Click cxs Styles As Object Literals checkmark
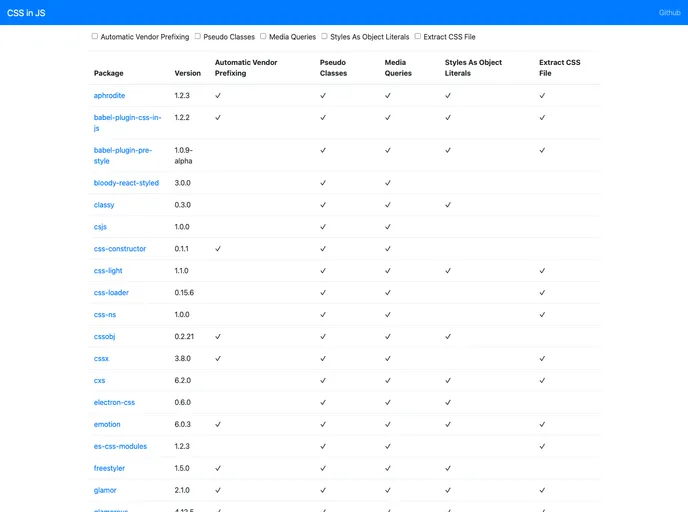 (448, 380)
